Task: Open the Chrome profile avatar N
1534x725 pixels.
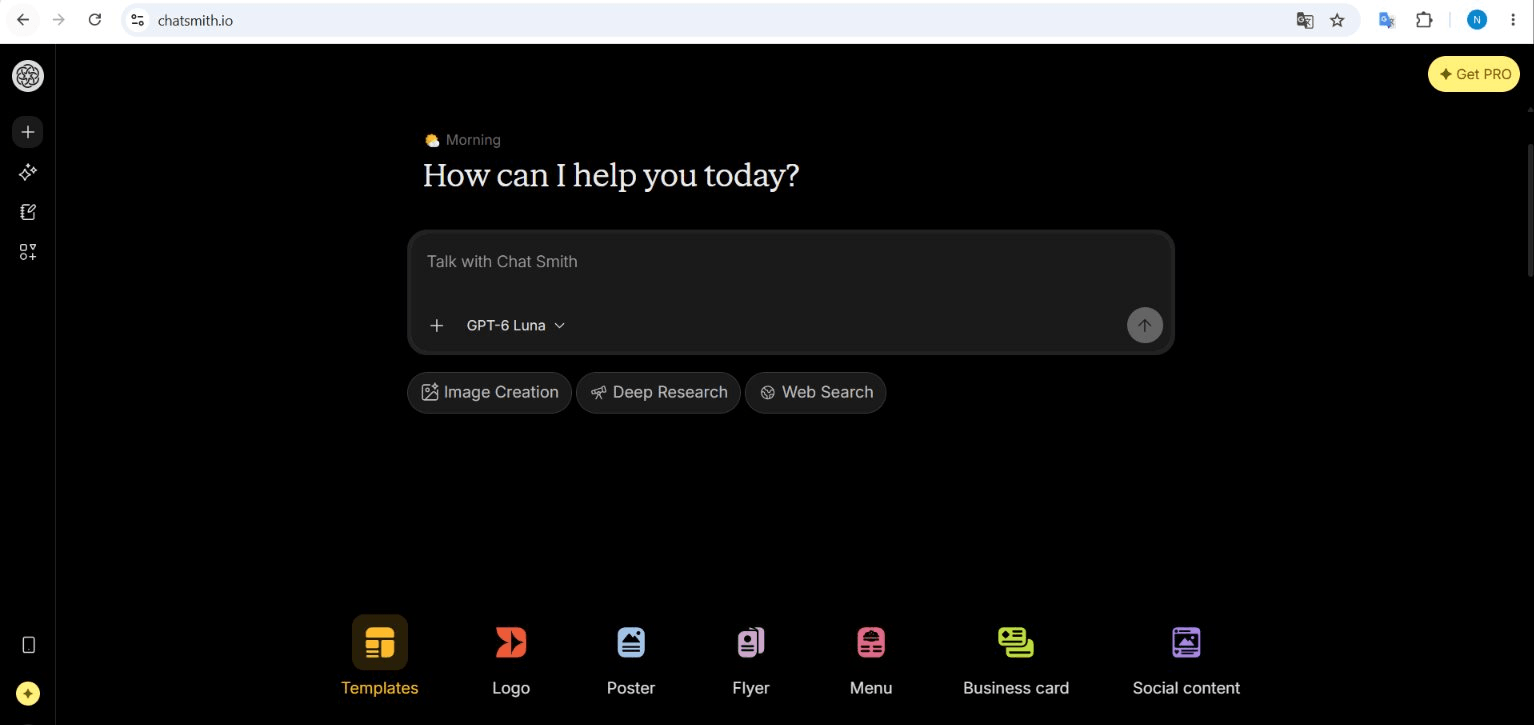Action: pos(1477,20)
